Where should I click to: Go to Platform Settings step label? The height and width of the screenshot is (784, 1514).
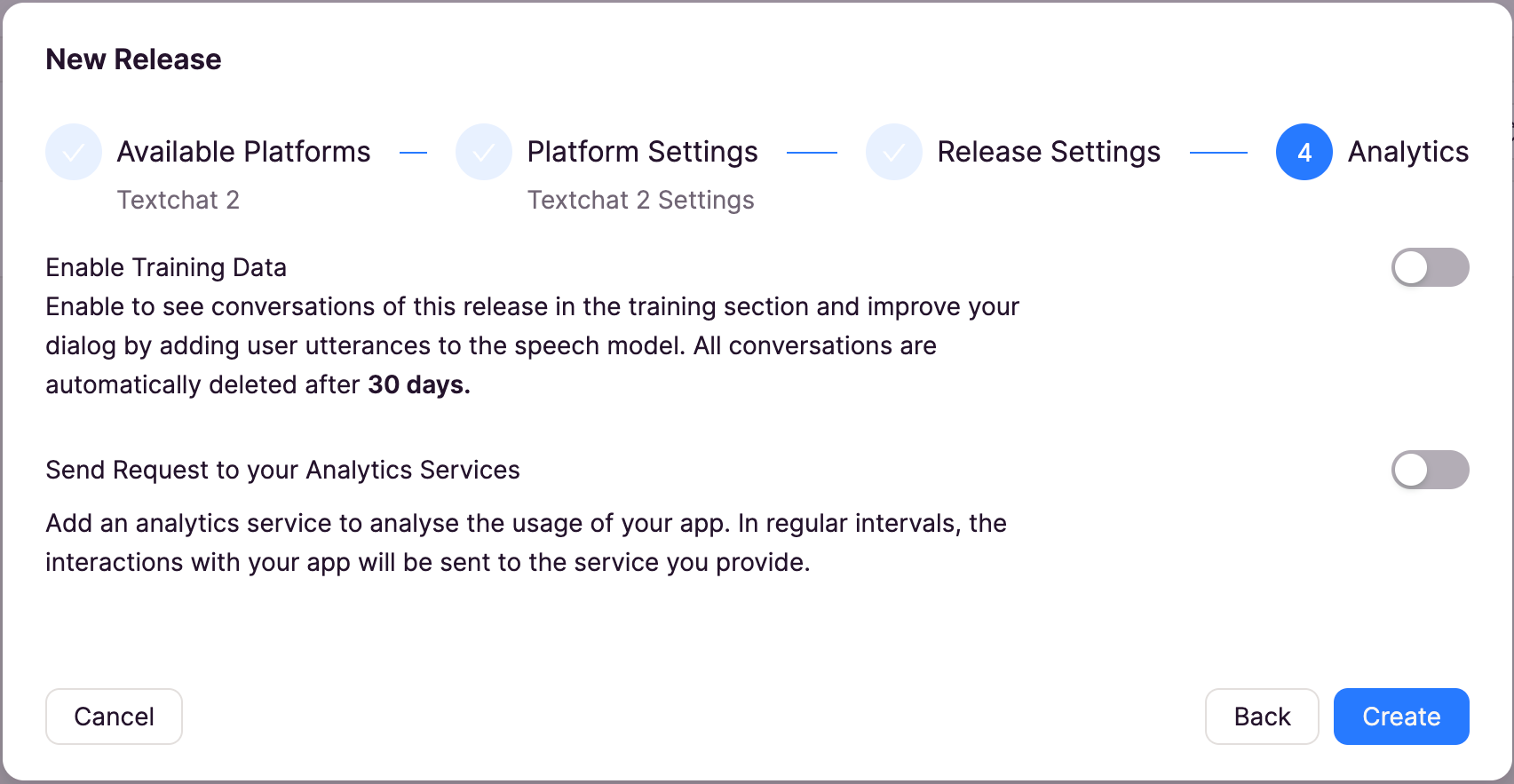[x=643, y=152]
